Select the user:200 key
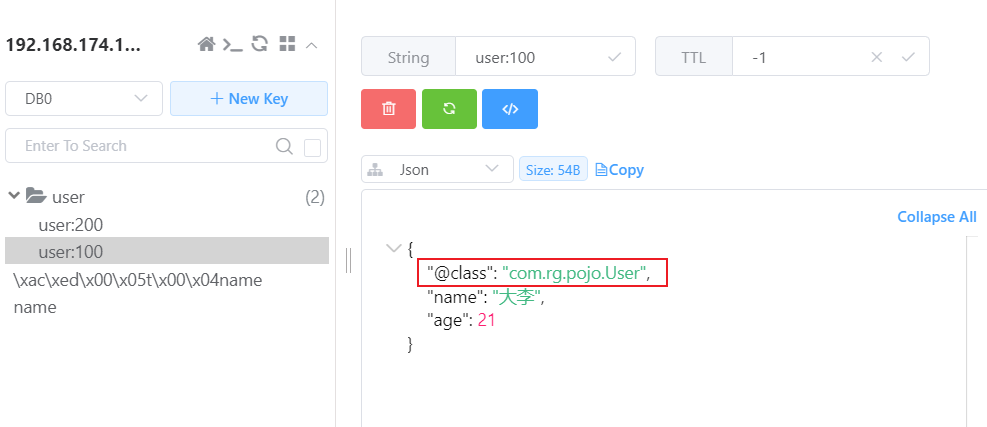 point(71,225)
